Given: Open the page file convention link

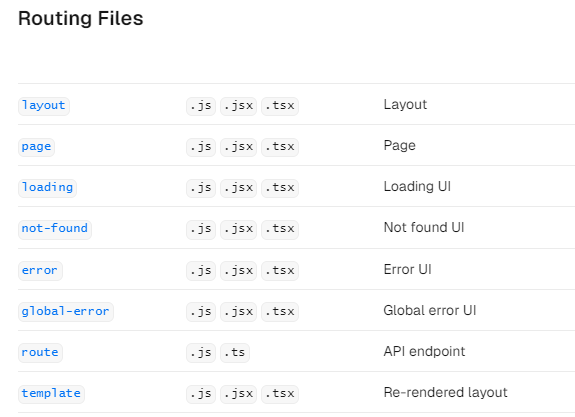Looking at the screenshot, I should coord(36,147).
